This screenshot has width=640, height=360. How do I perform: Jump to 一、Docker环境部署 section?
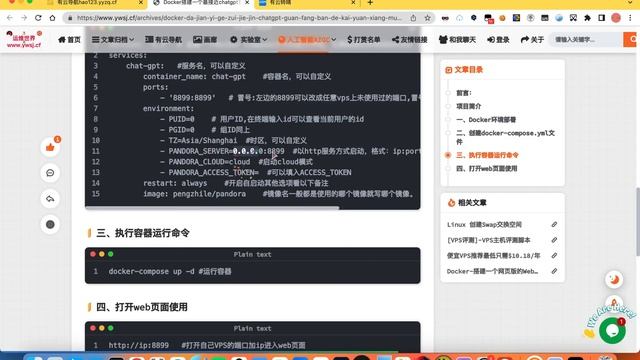pyautogui.click(x=486, y=120)
